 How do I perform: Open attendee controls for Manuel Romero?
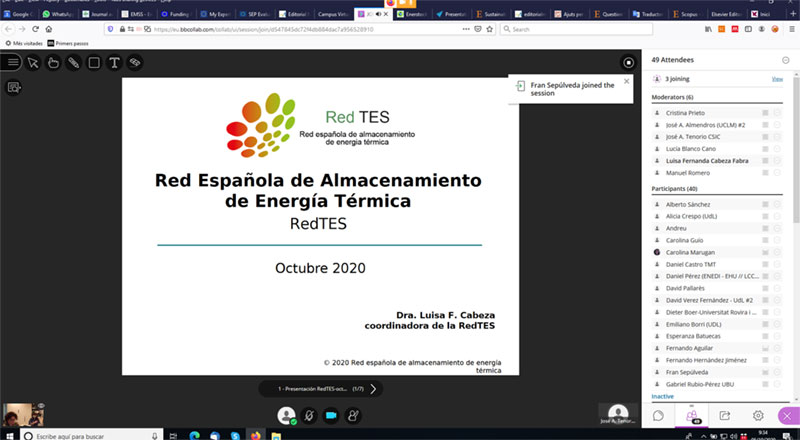pos(777,173)
